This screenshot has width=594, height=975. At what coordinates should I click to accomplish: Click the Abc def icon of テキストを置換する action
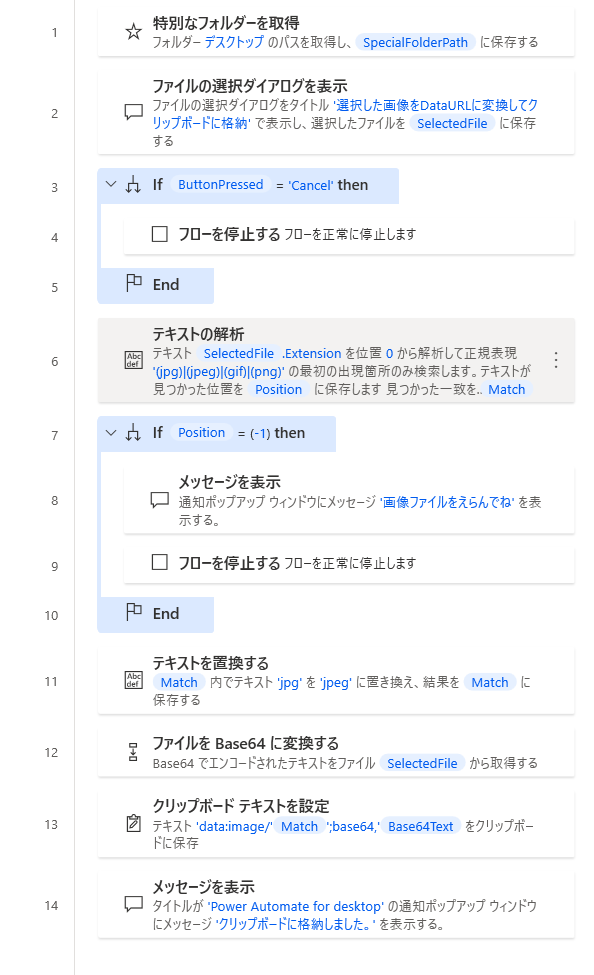(x=134, y=680)
